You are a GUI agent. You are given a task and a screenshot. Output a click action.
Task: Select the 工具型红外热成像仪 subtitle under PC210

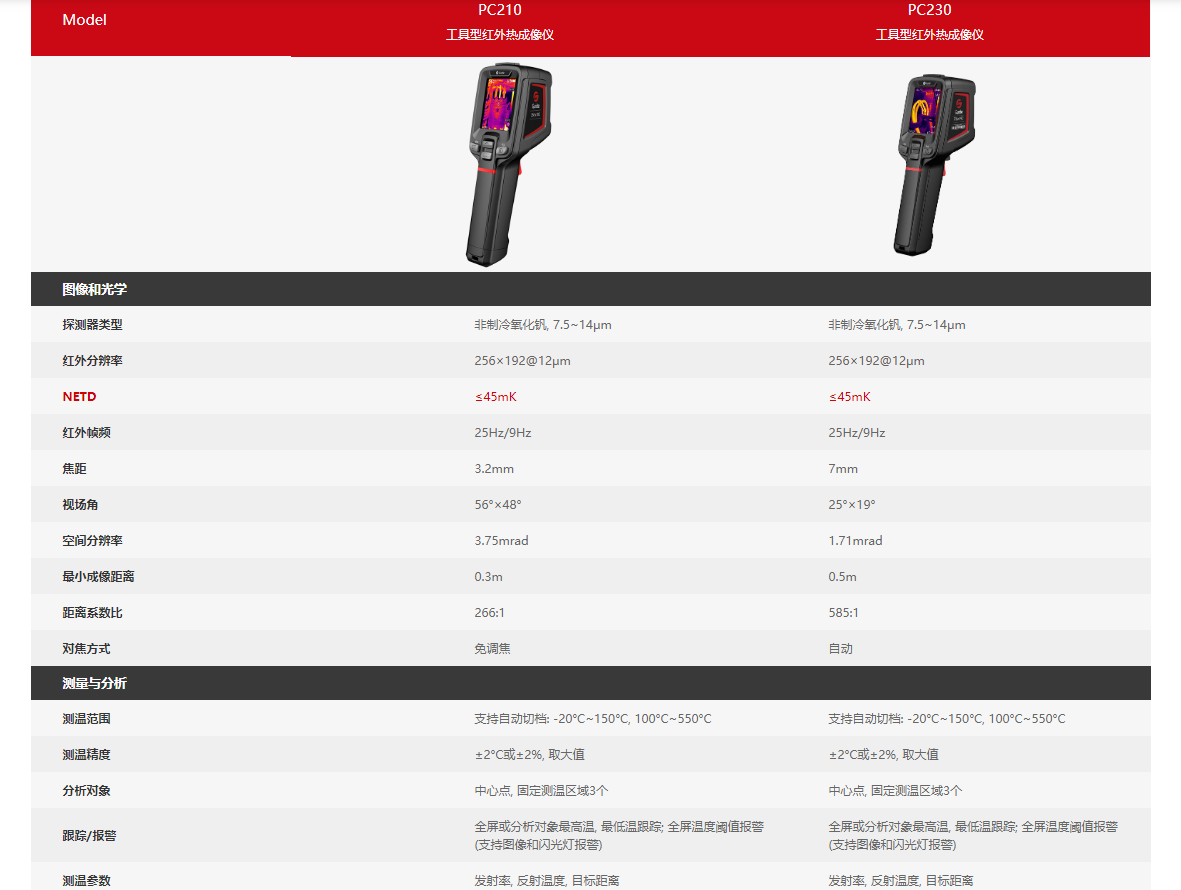coord(499,35)
